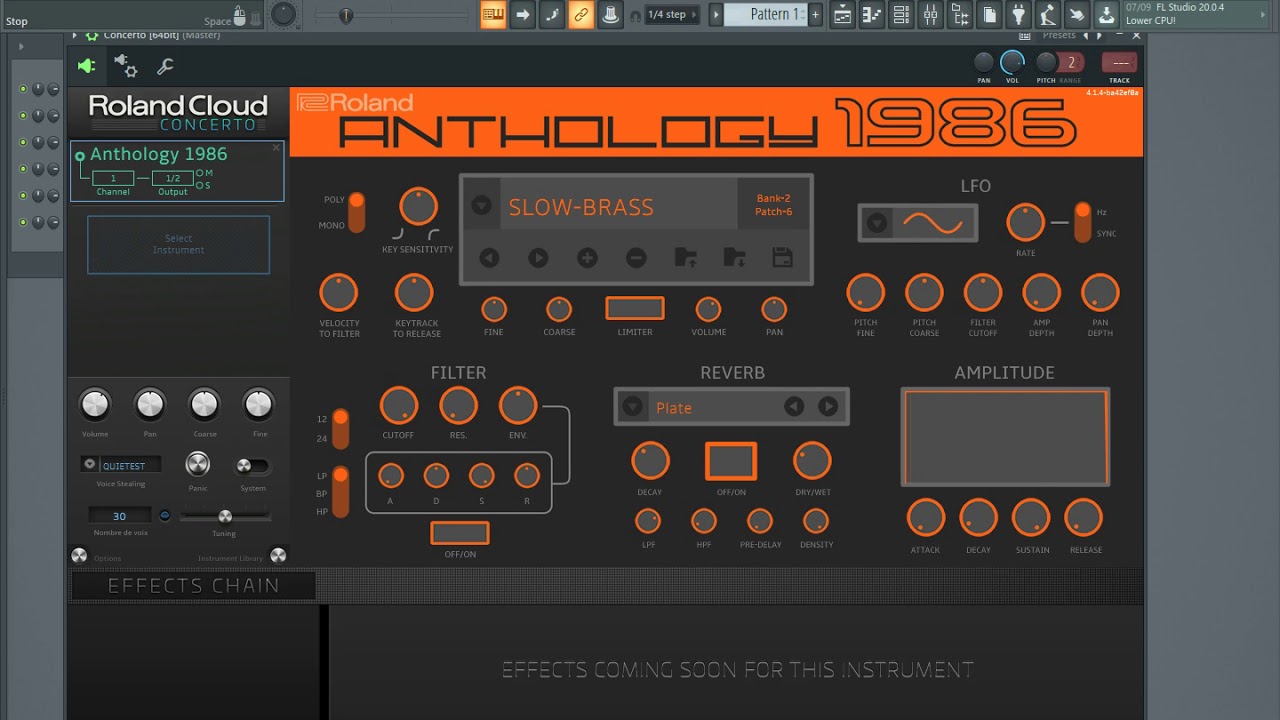The height and width of the screenshot is (720, 1280).
Task: Click the Nombre de voix value 30
Action: [x=119, y=516]
